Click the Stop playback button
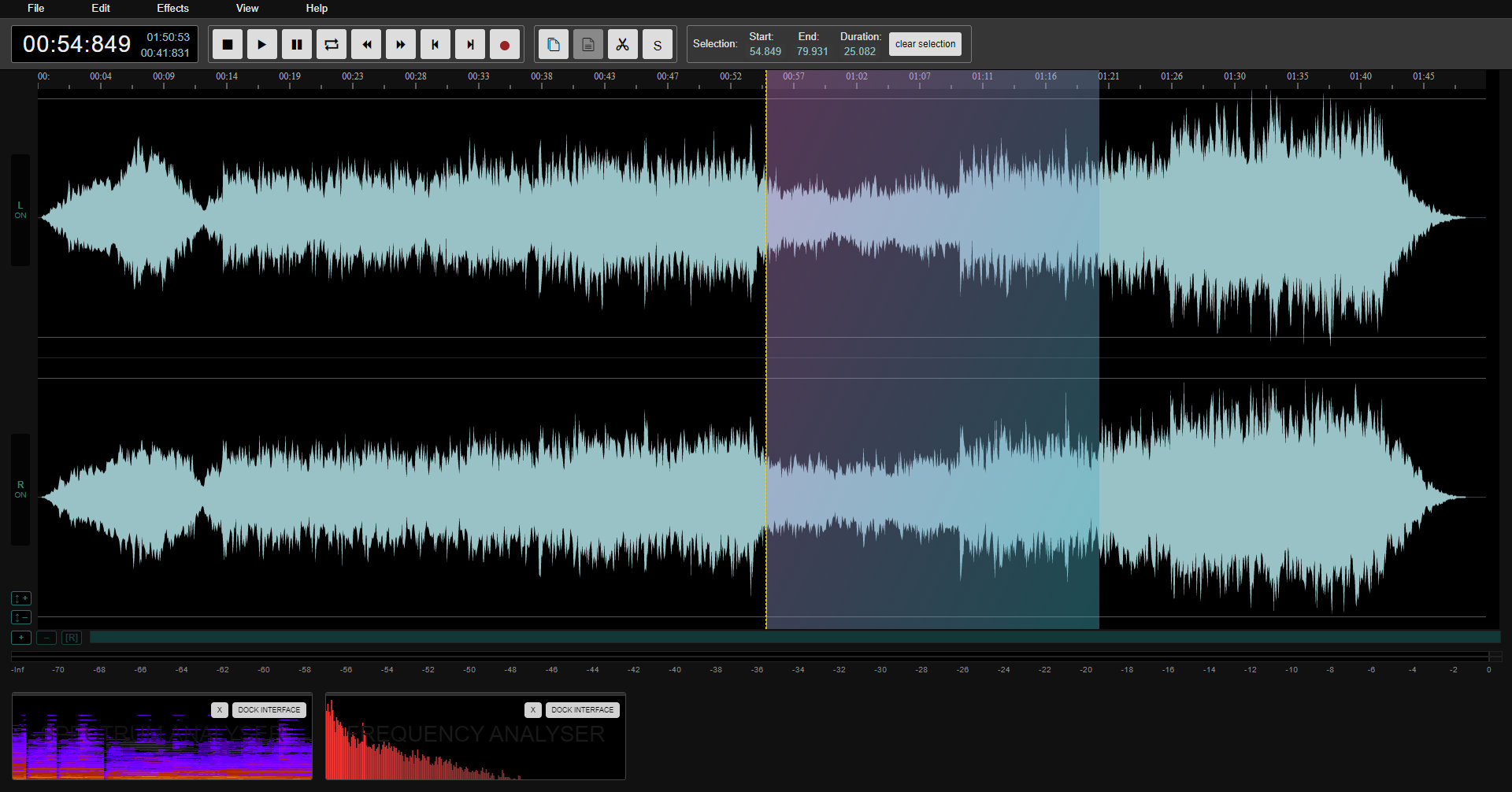Image resolution: width=1512 pixels, height=792 pixels. click(228, 44)
